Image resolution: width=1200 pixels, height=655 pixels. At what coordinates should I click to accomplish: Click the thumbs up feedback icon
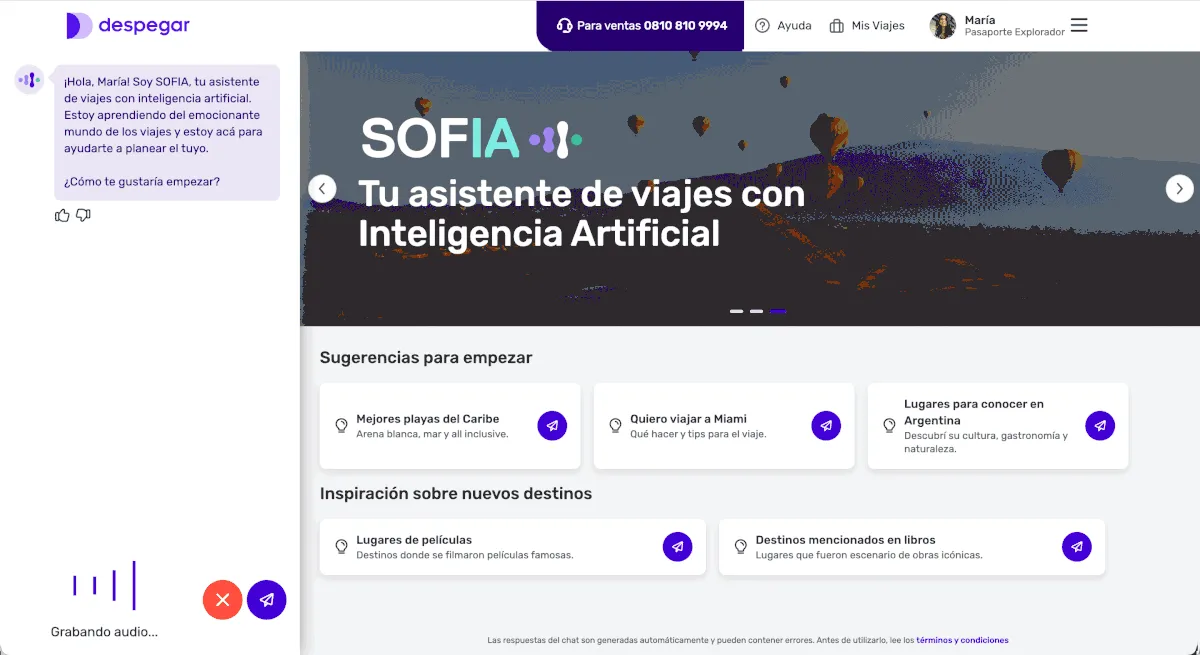[62, 215]
